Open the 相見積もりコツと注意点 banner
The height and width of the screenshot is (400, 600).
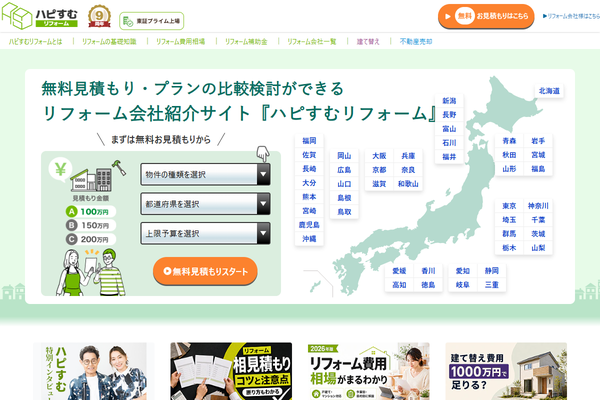[231, 371]
